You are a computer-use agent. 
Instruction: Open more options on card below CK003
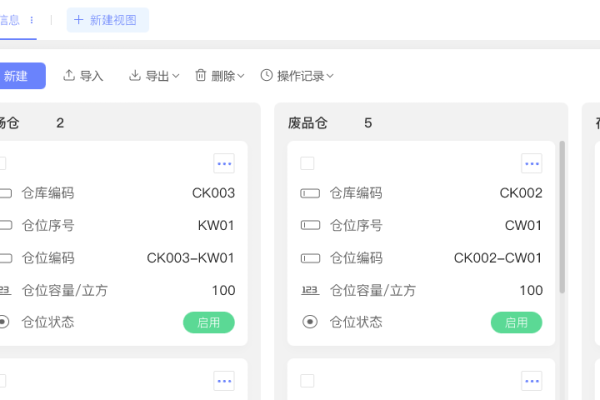click(224, 381)
